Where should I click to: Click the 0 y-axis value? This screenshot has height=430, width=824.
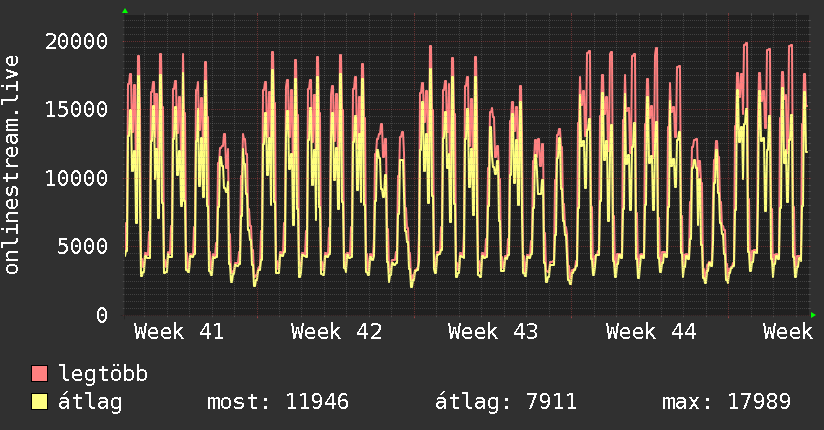point(102,315)
